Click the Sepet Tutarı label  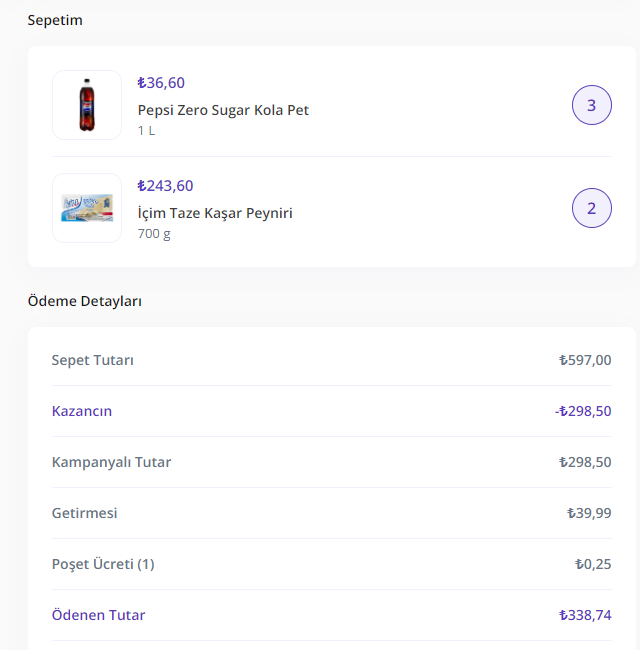(92, 360)
